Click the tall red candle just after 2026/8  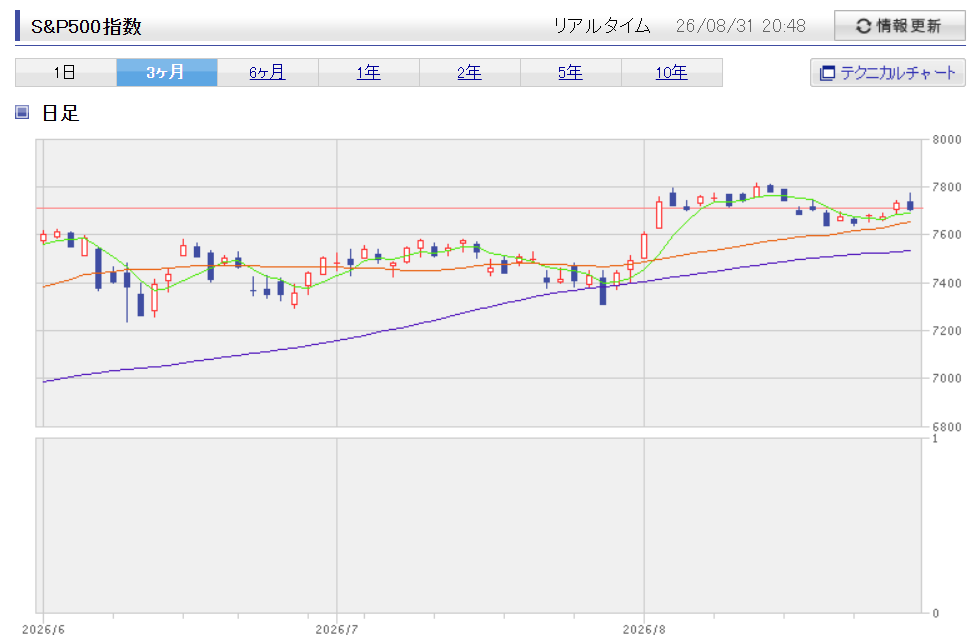[659, 214]
